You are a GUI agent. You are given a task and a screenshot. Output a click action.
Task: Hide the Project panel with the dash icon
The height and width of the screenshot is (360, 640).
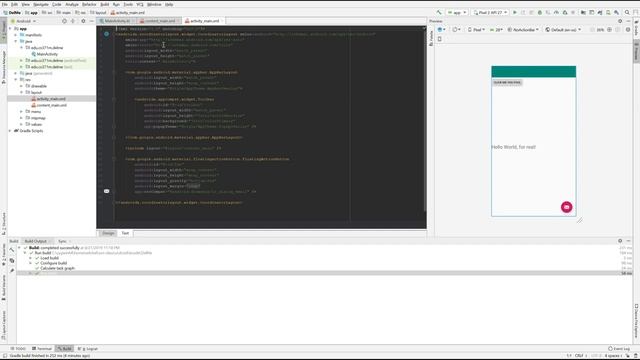click(x=91, y=21)
